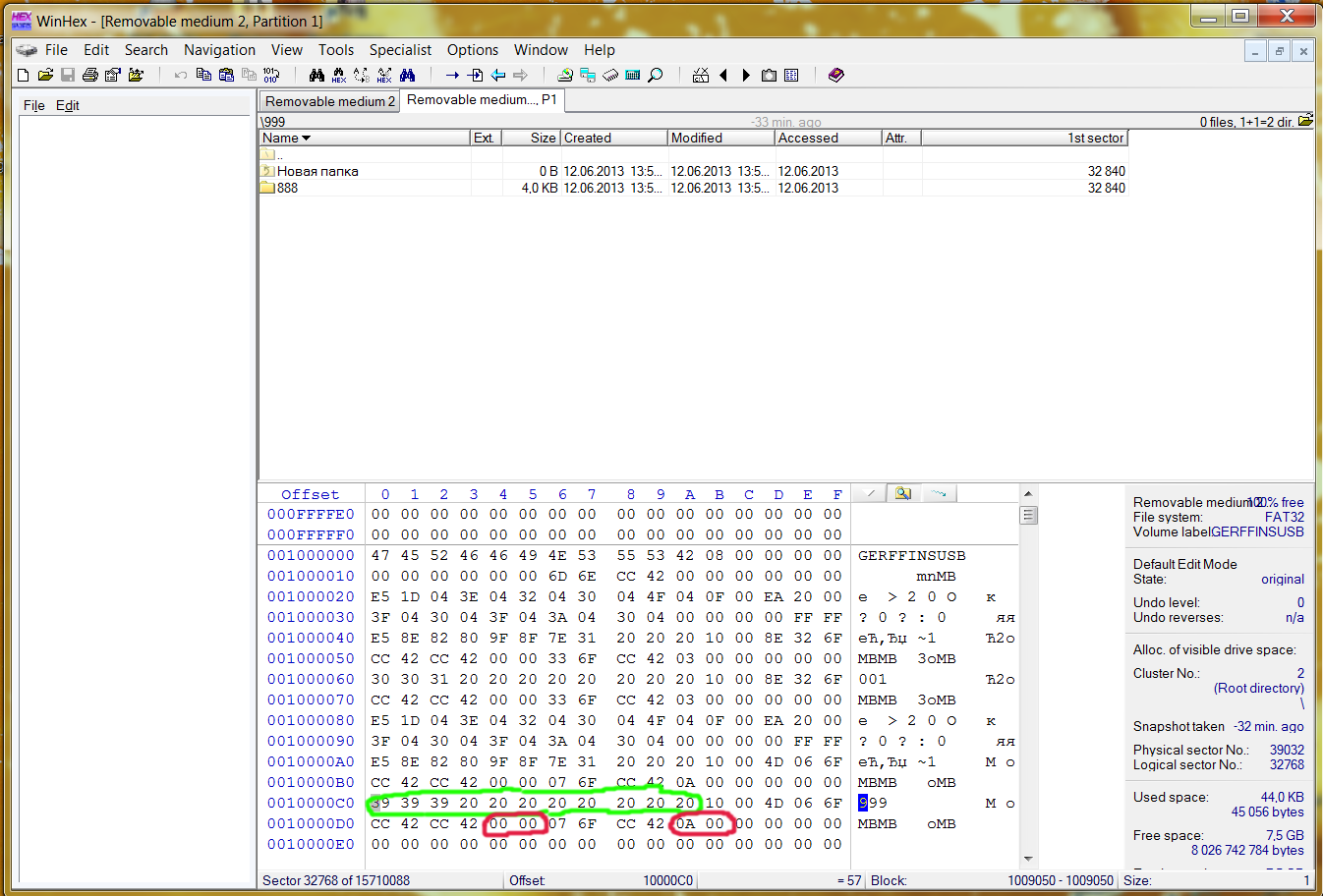Click the Offset column header in the hex view
Image resolution: width=1323 pixels, height=896 pixels.
[x=310, y=494]
